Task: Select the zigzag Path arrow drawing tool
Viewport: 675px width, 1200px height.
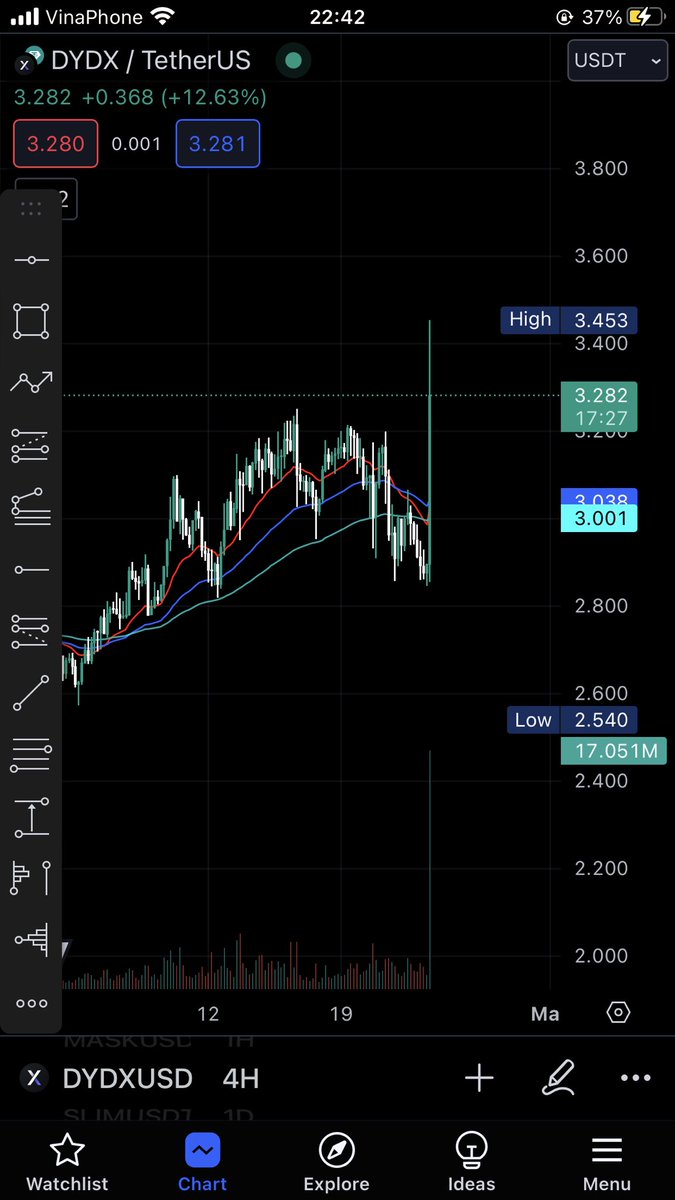Action: 31,382
